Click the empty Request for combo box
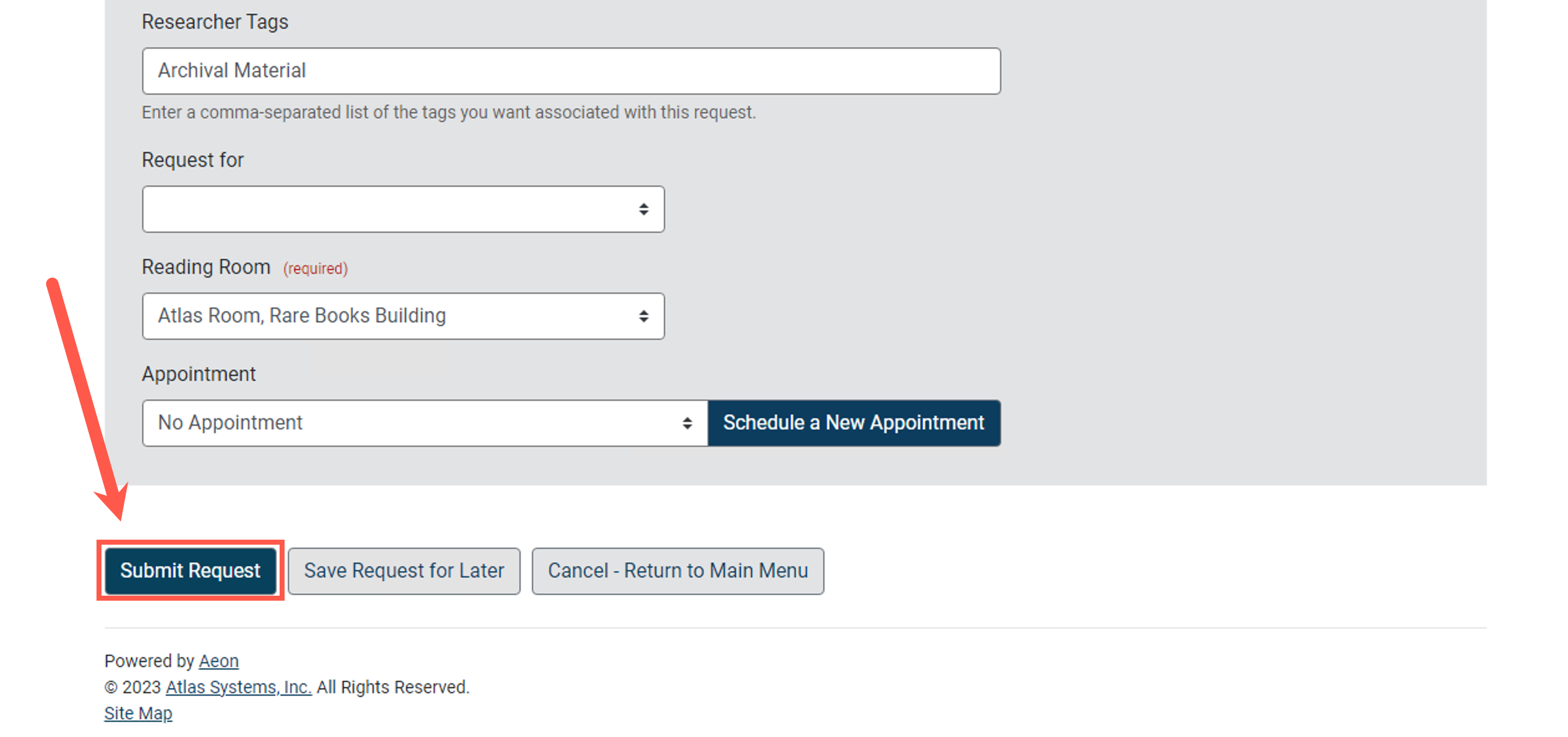1568x737 pixels. tap(404, 209)
